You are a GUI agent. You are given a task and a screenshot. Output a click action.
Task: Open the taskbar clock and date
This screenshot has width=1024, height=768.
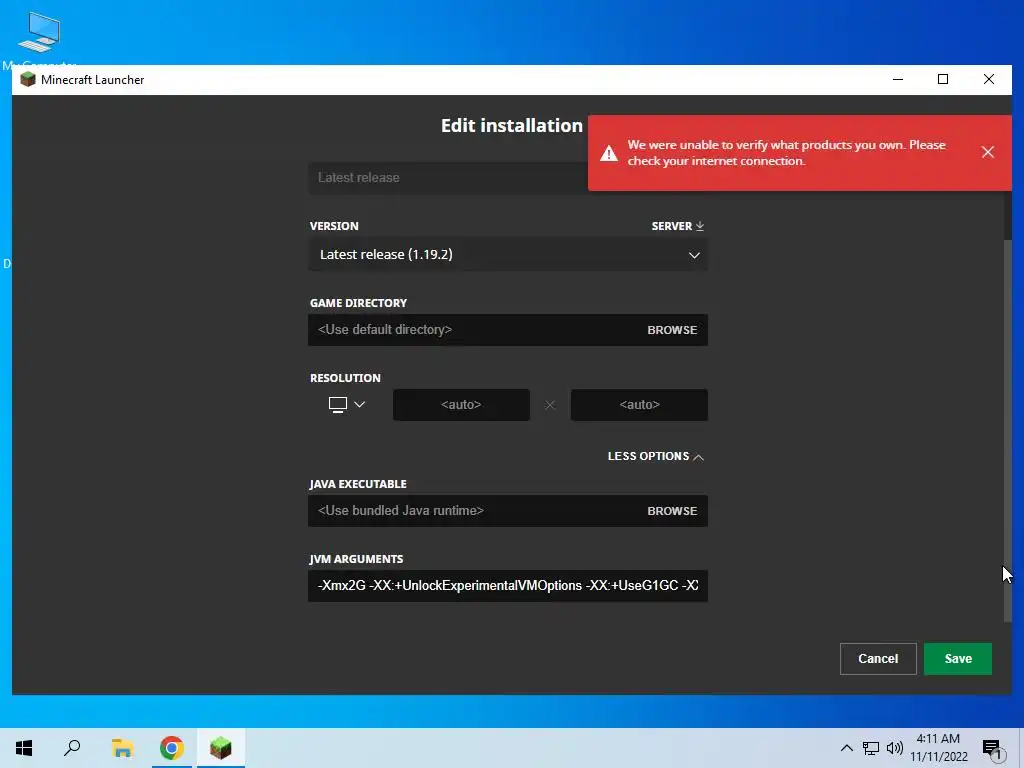(938, 748)
